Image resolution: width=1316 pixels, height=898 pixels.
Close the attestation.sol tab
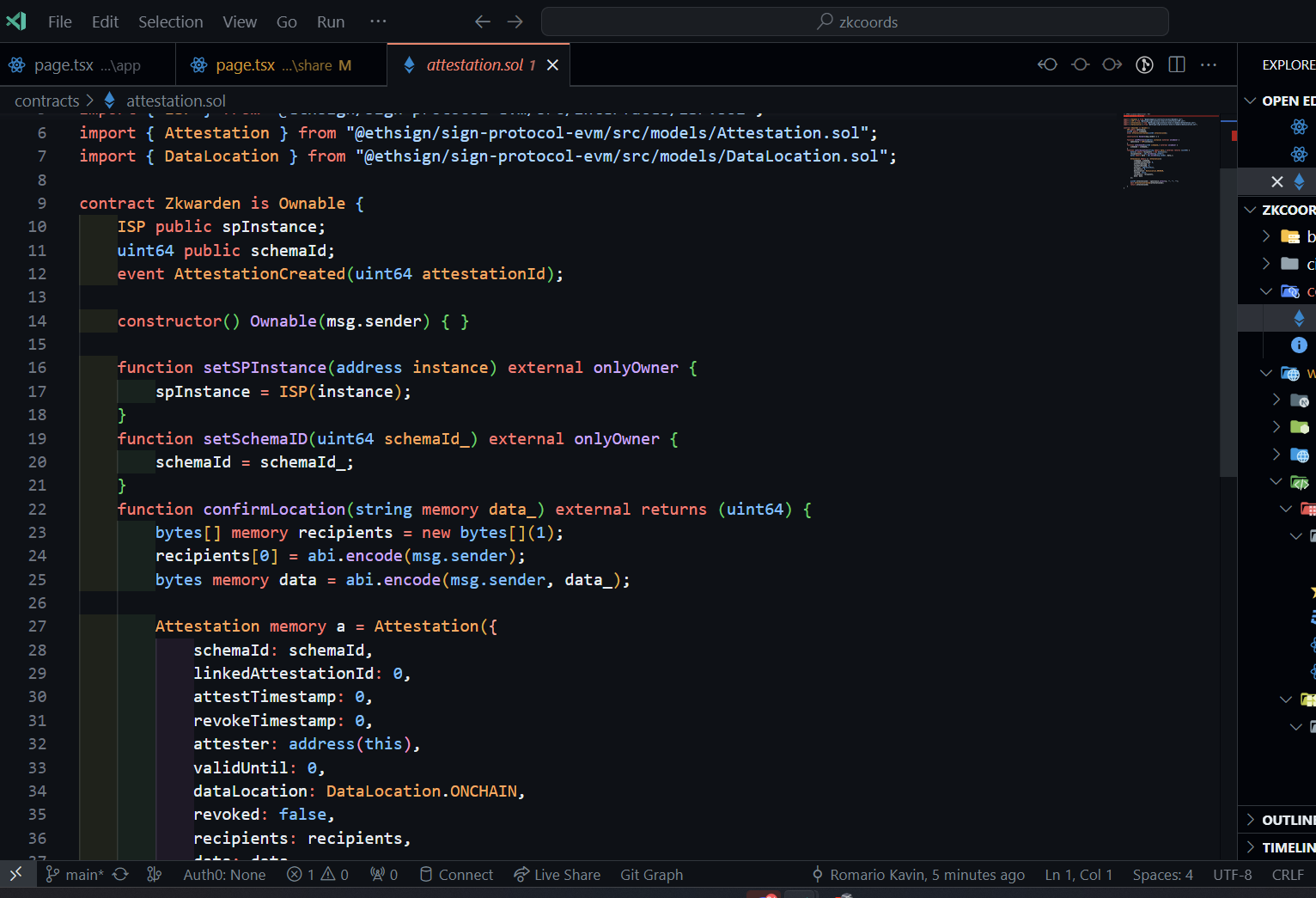click(x=553, y=65)
